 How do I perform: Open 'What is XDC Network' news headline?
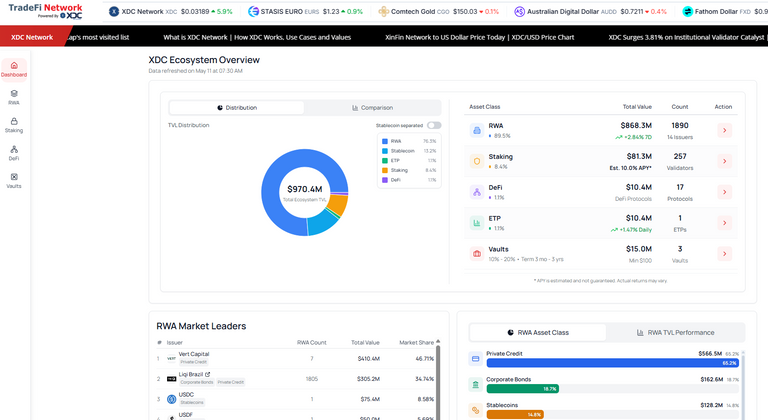[257, 37]
